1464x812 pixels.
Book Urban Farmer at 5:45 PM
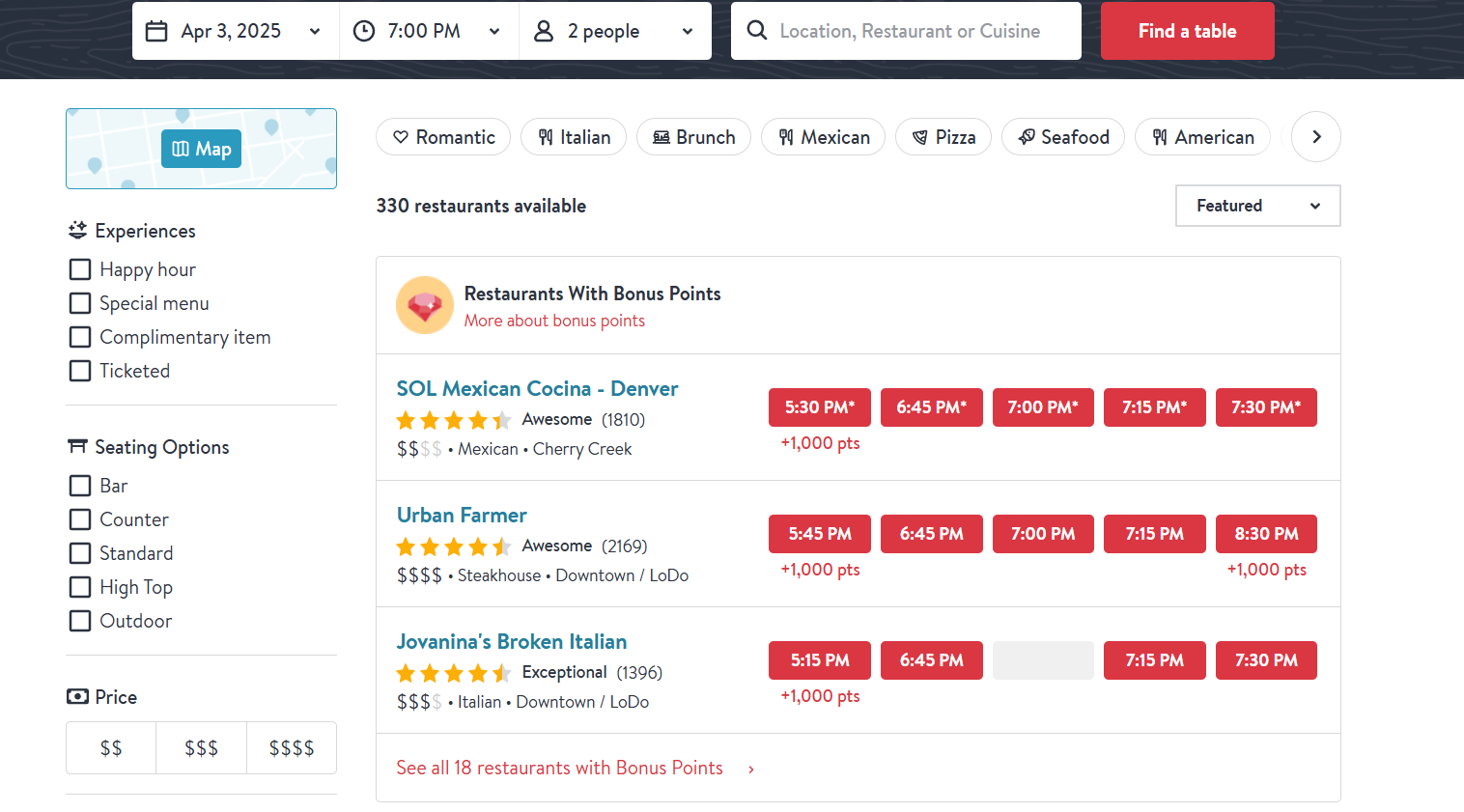click(x=820, y=534)
